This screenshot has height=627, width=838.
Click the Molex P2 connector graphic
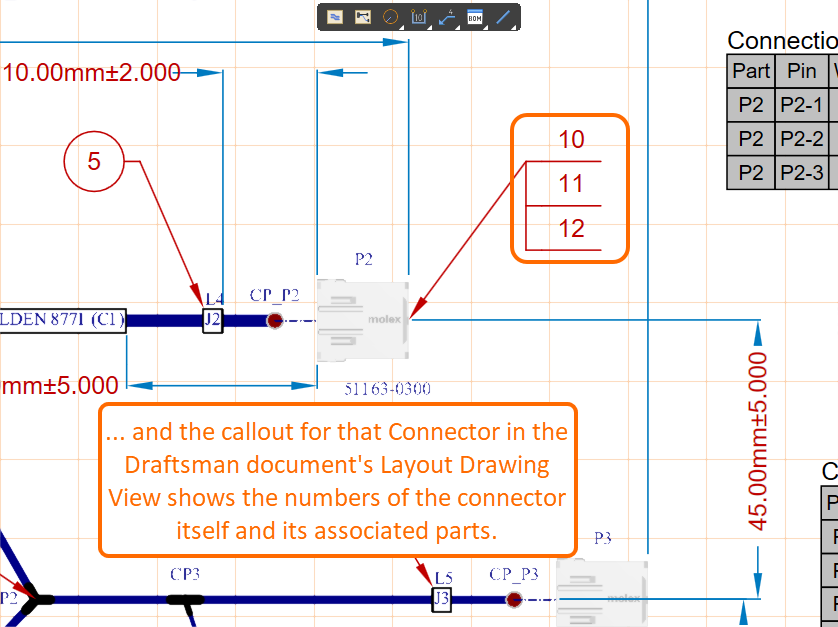point(362,320)
